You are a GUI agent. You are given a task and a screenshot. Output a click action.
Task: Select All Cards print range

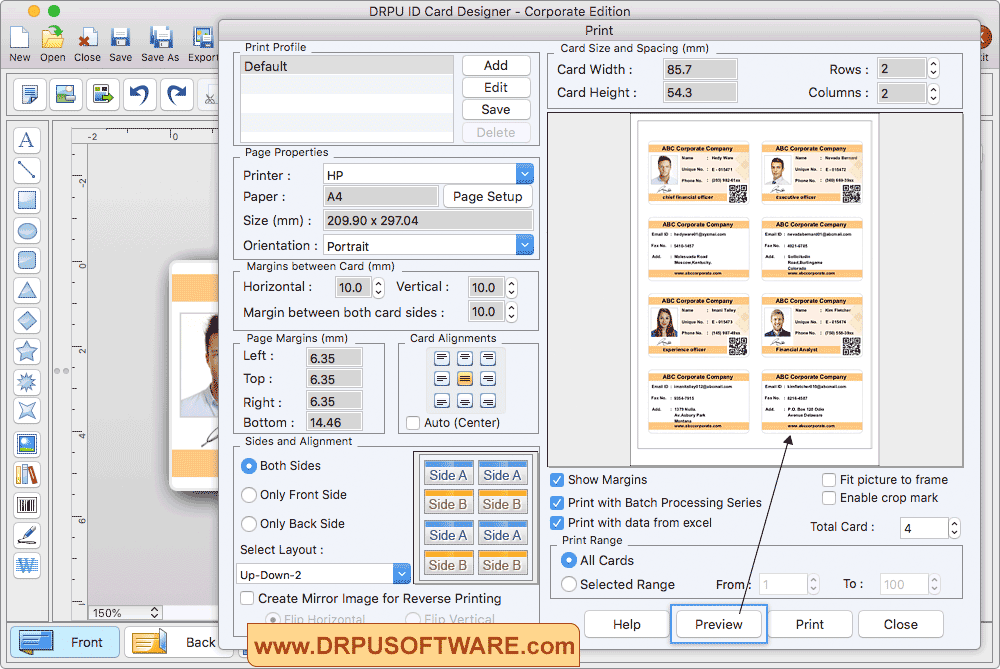tap(569, 560)
